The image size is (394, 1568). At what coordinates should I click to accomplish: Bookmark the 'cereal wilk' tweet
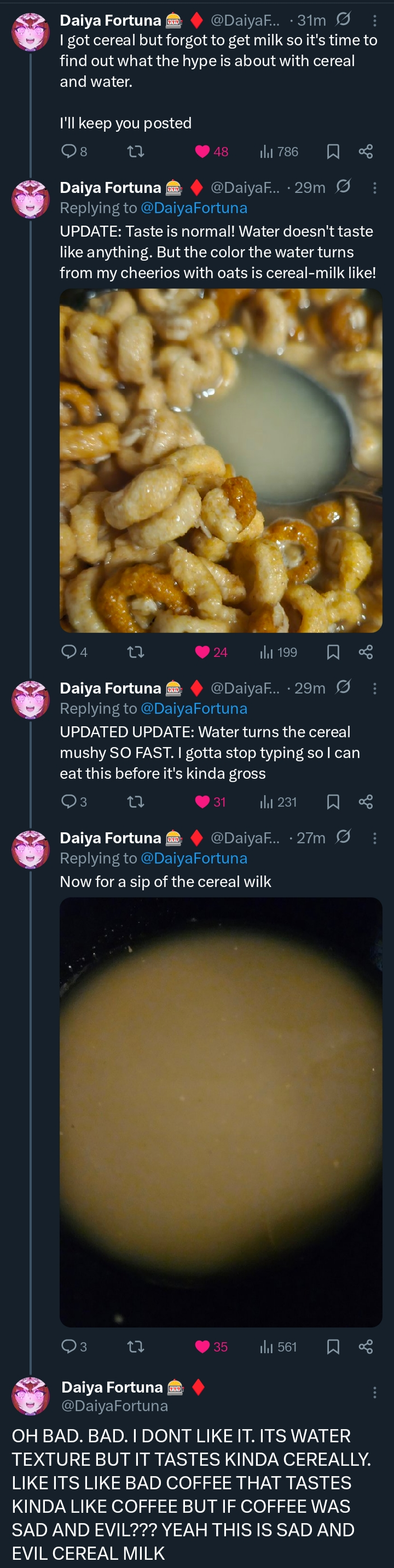coord(333,1347)
